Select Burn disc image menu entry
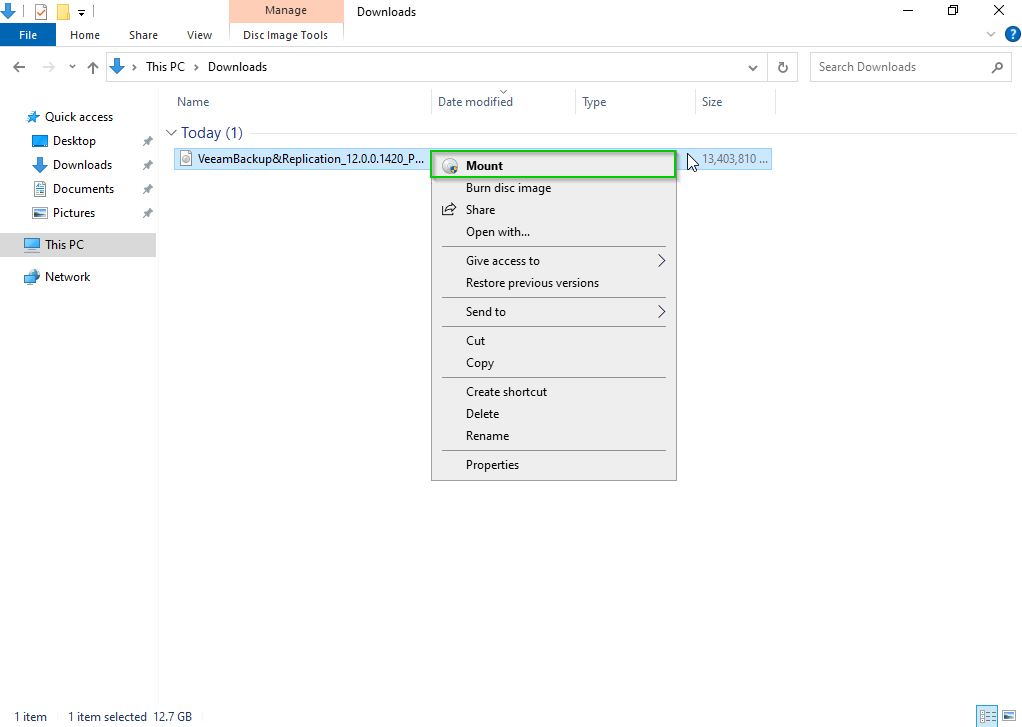Viewport: 1022px width, 727px height. [508, 188]
